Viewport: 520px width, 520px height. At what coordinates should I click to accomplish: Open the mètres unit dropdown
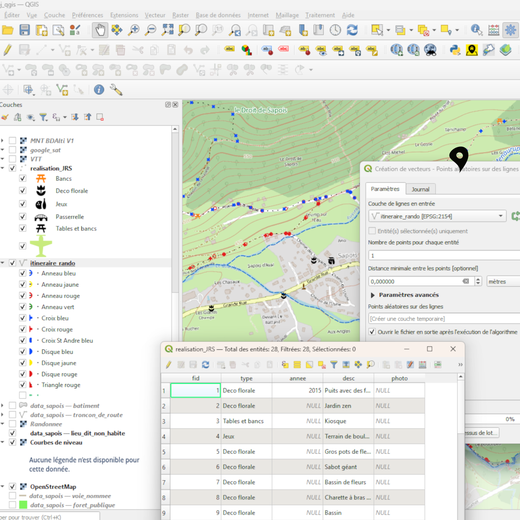pyautogui.click(x=503, y=282)
